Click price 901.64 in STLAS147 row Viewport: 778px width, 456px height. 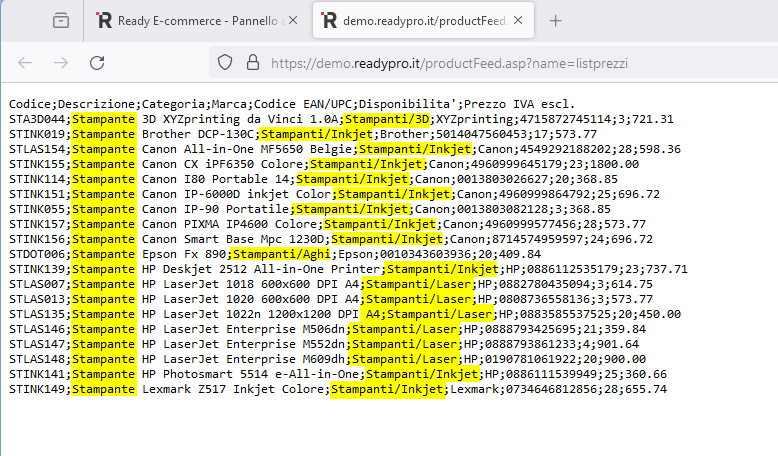[x=618, y=344]
